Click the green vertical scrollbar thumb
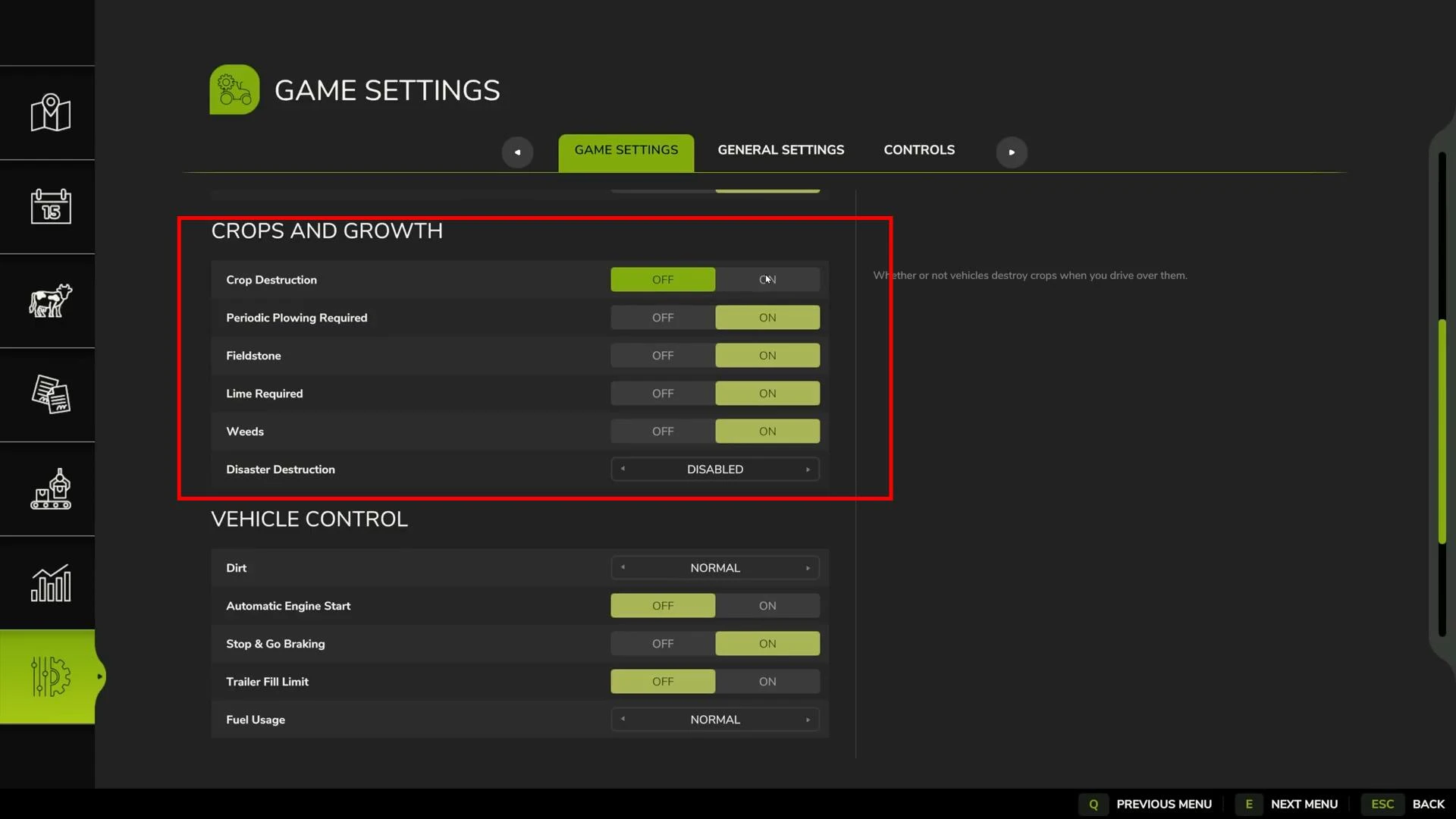The height and width of the screenshot is (819, 1456). coord(1442,431)
